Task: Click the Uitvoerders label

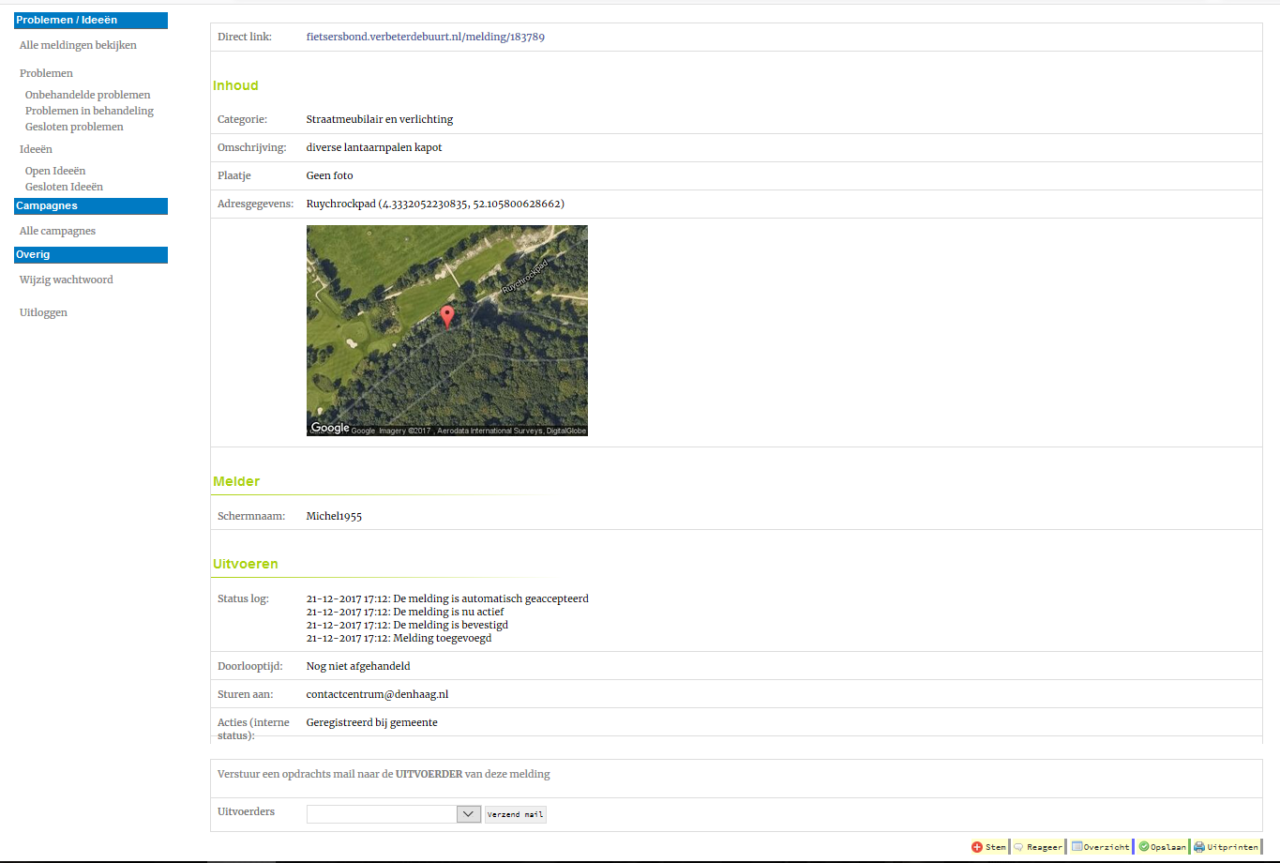Action: 246,812
